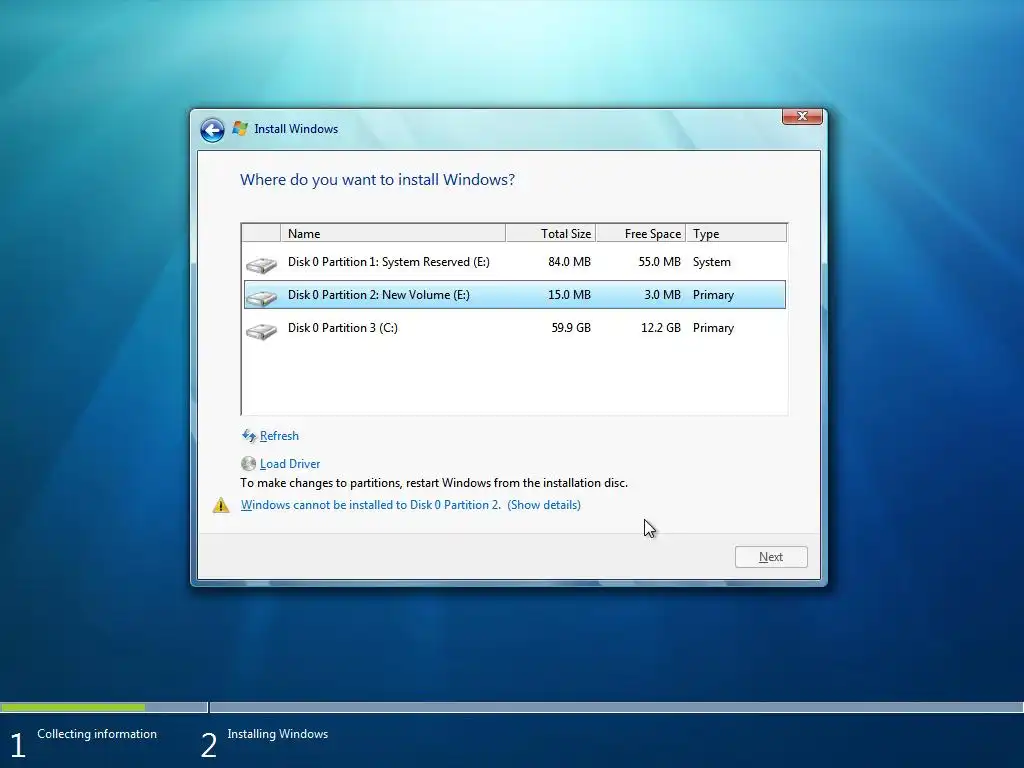
Task: Close the Install Windows dialog
Action: [x=802, y=116]
